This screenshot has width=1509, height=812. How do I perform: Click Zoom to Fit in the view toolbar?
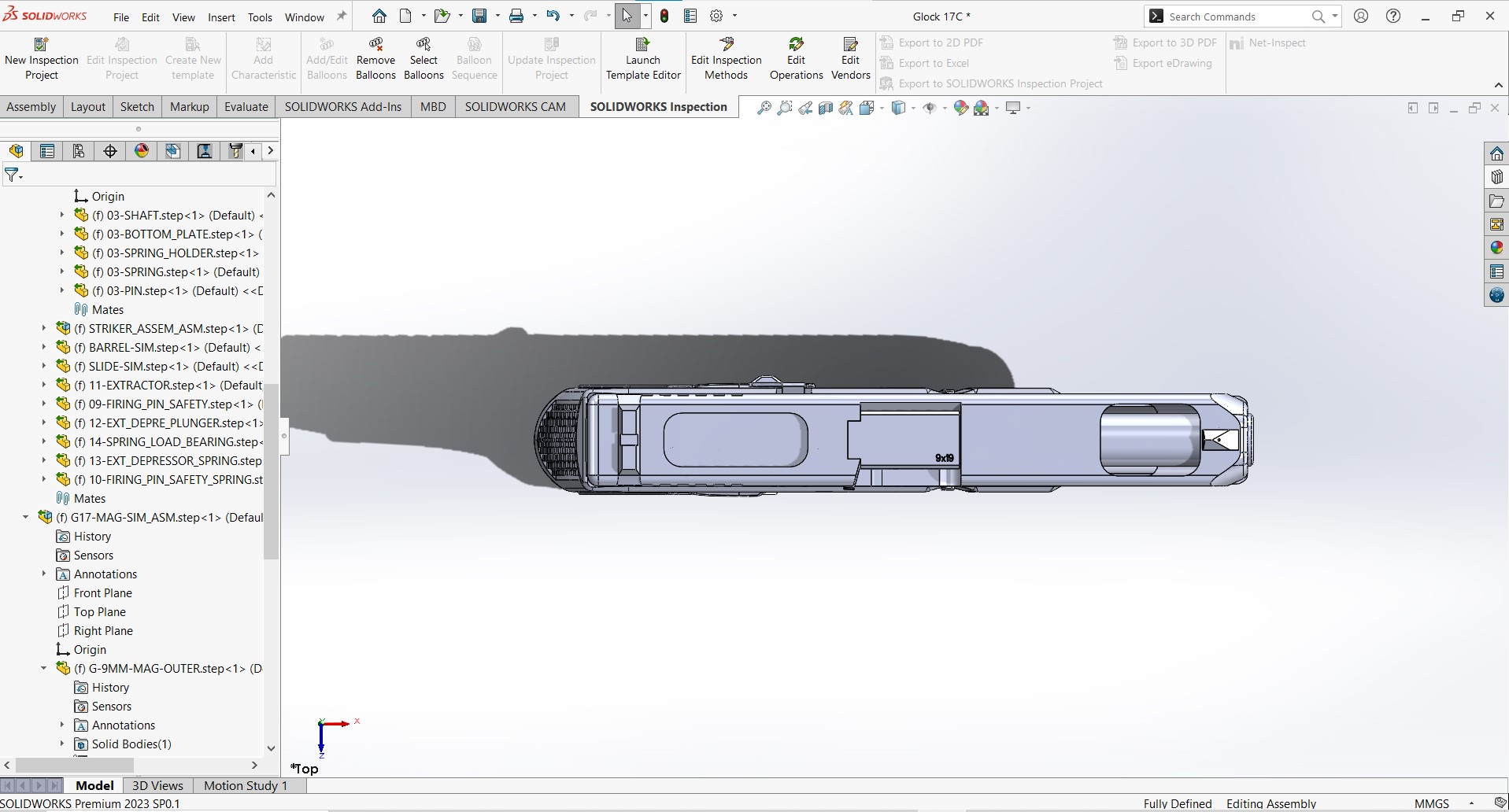pyautogui.click(x=764, y=108)
